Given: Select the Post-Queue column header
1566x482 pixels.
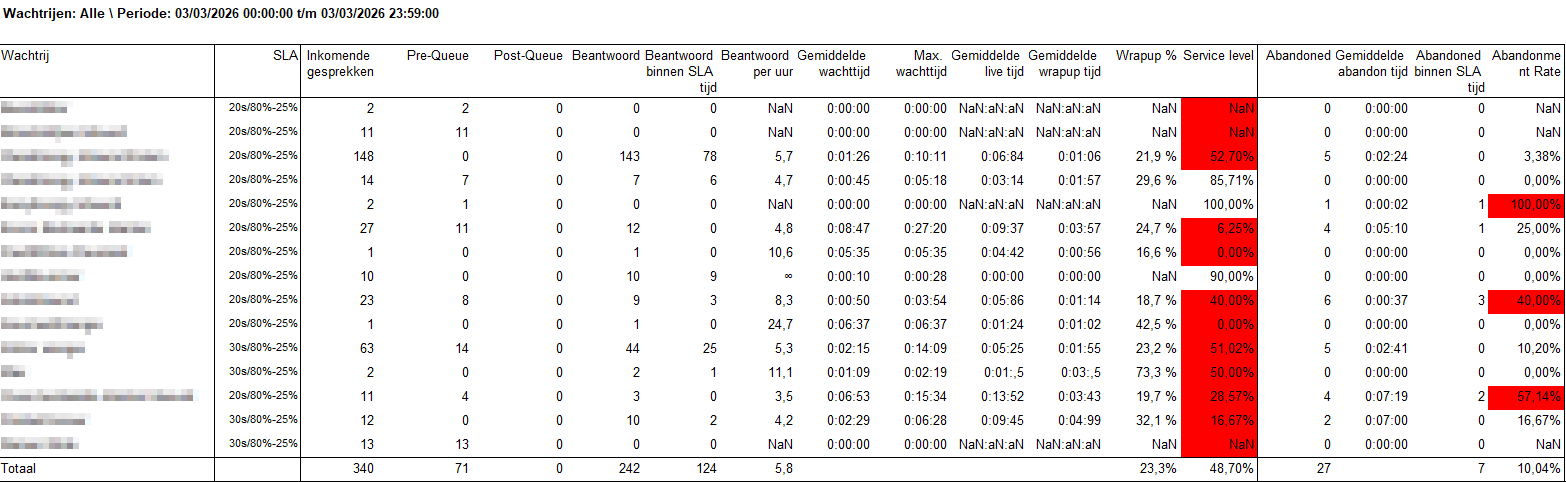Looking at the screenshot, I should pos(528,57).
